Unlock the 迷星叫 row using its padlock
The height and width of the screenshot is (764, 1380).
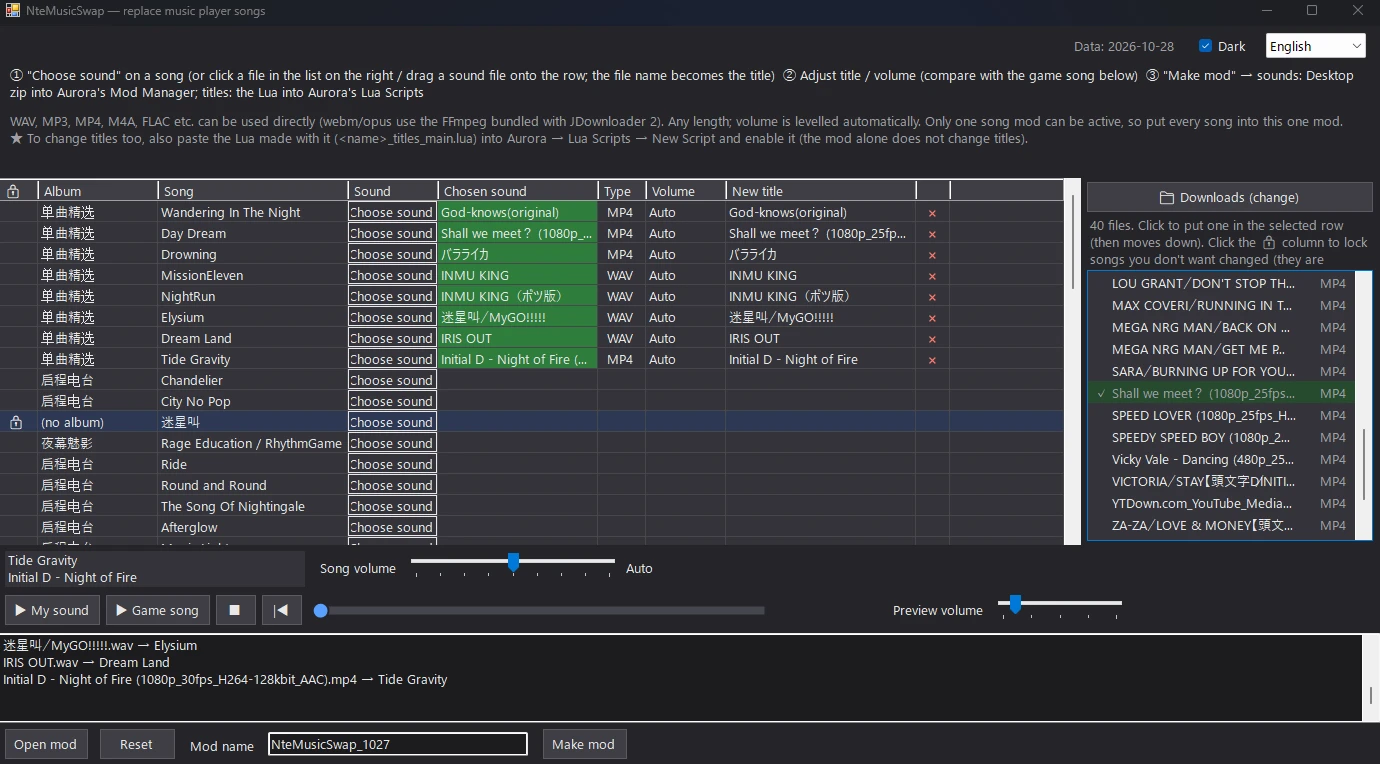15,423
